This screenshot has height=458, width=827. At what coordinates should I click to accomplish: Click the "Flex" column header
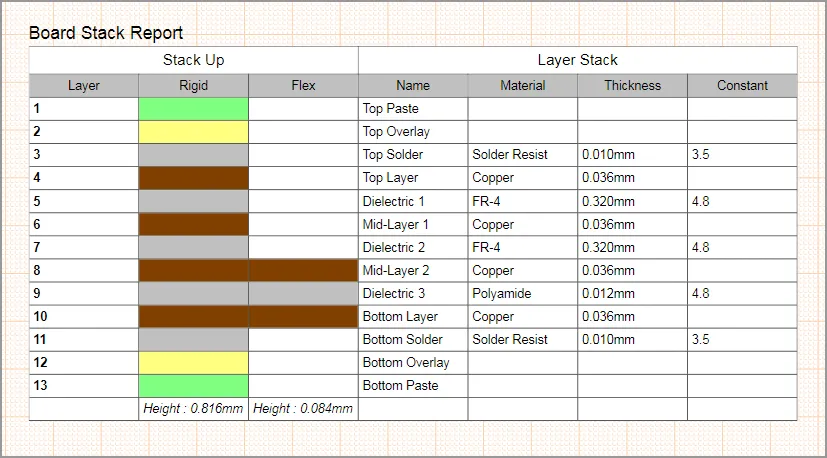303,85
